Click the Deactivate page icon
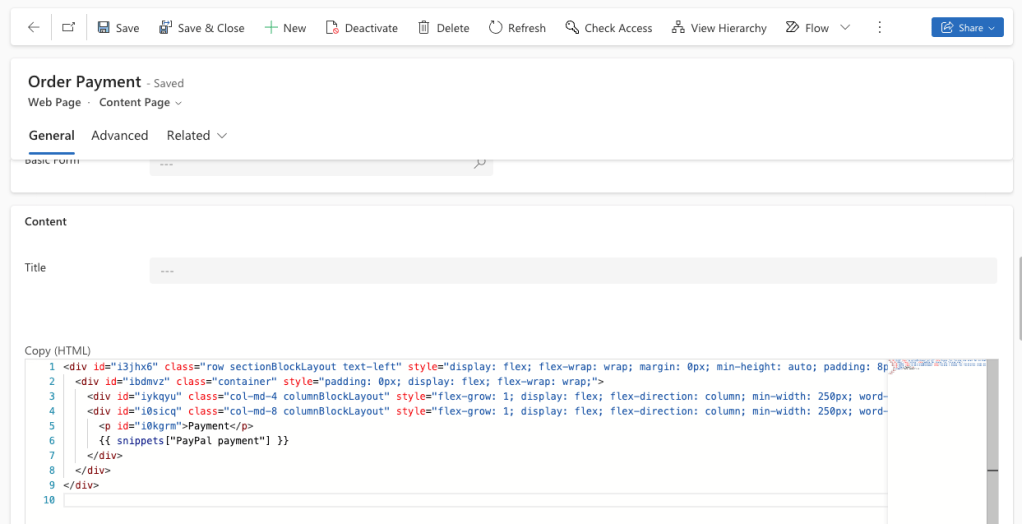This screenshot has height=524, width=1022. click(332, 28)
